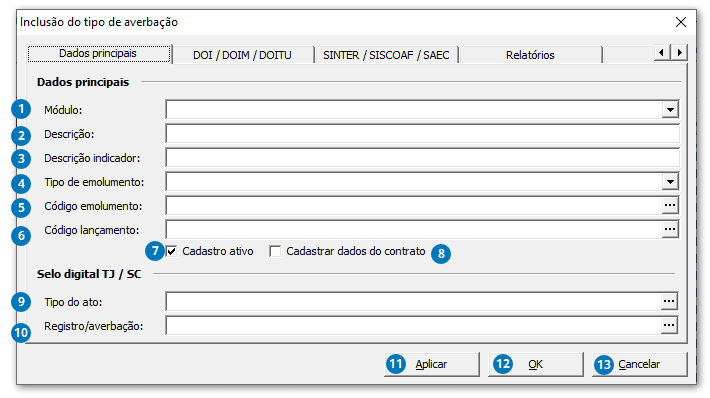Viewport: 710px width, 398px height.
Task: Expand the Módulo dropdown list
Action: coord(670,110)
